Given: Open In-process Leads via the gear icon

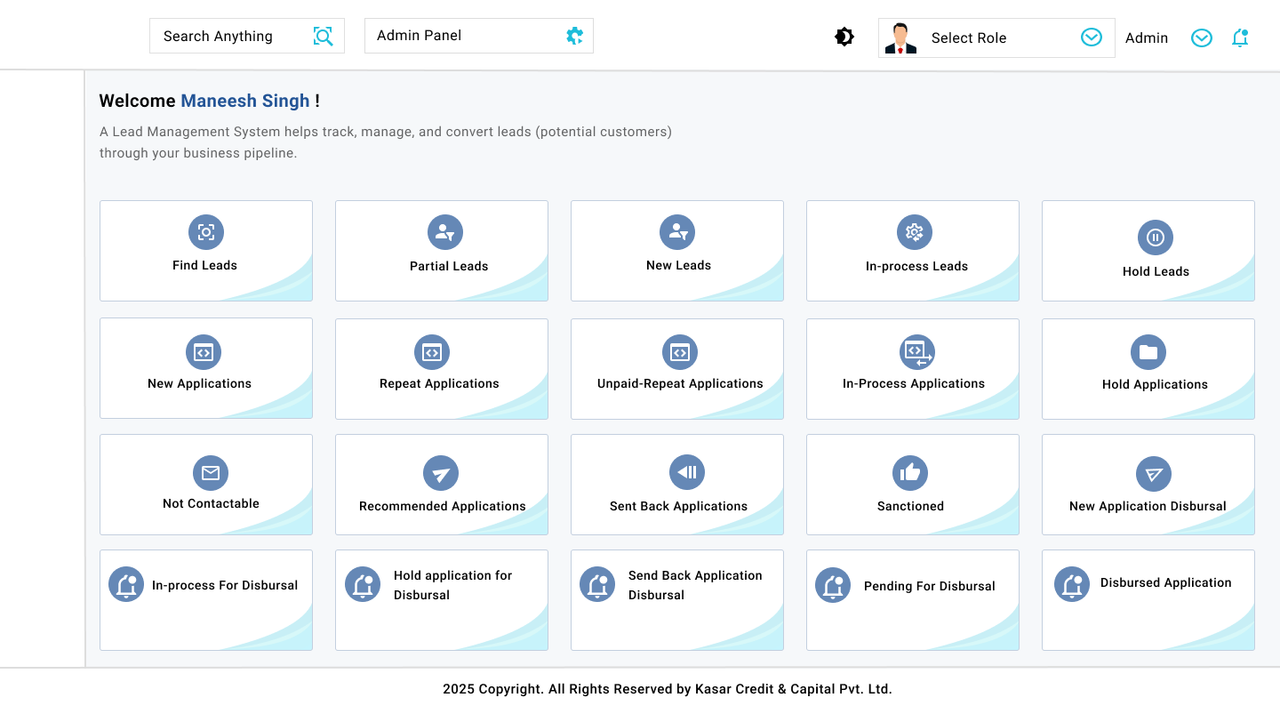Looking at the screenshot, I should (x=912, y=231).
